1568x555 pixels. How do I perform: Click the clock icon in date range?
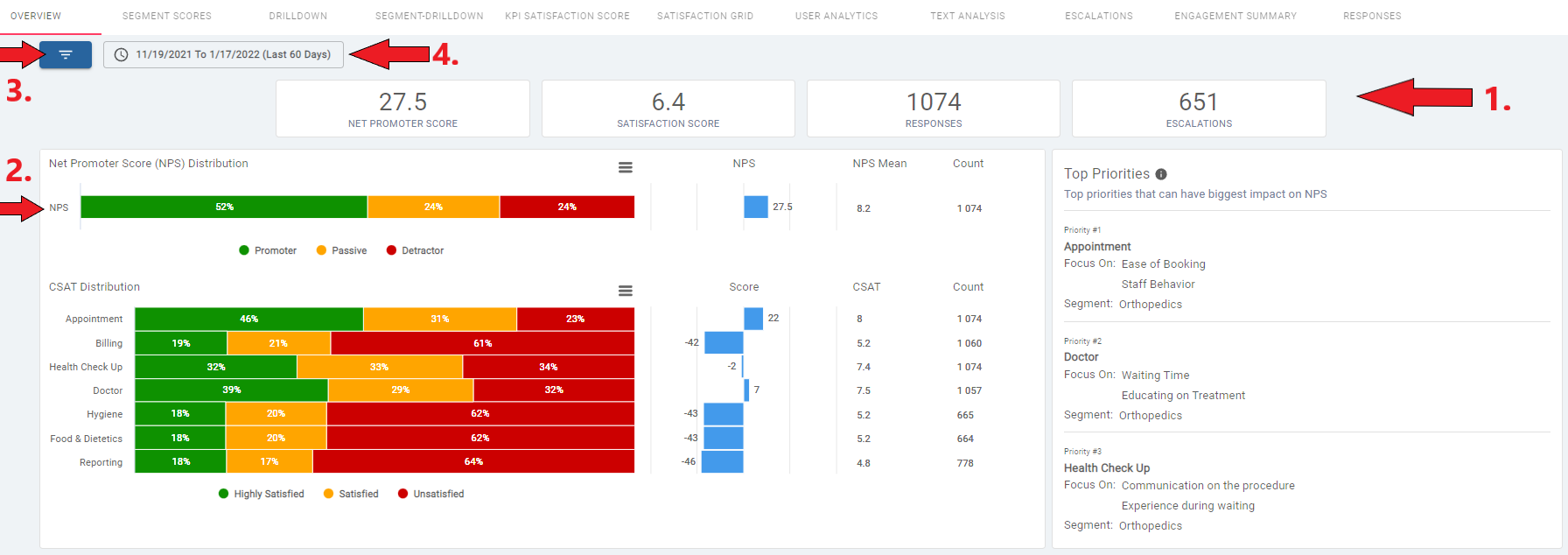click(122, 55)
